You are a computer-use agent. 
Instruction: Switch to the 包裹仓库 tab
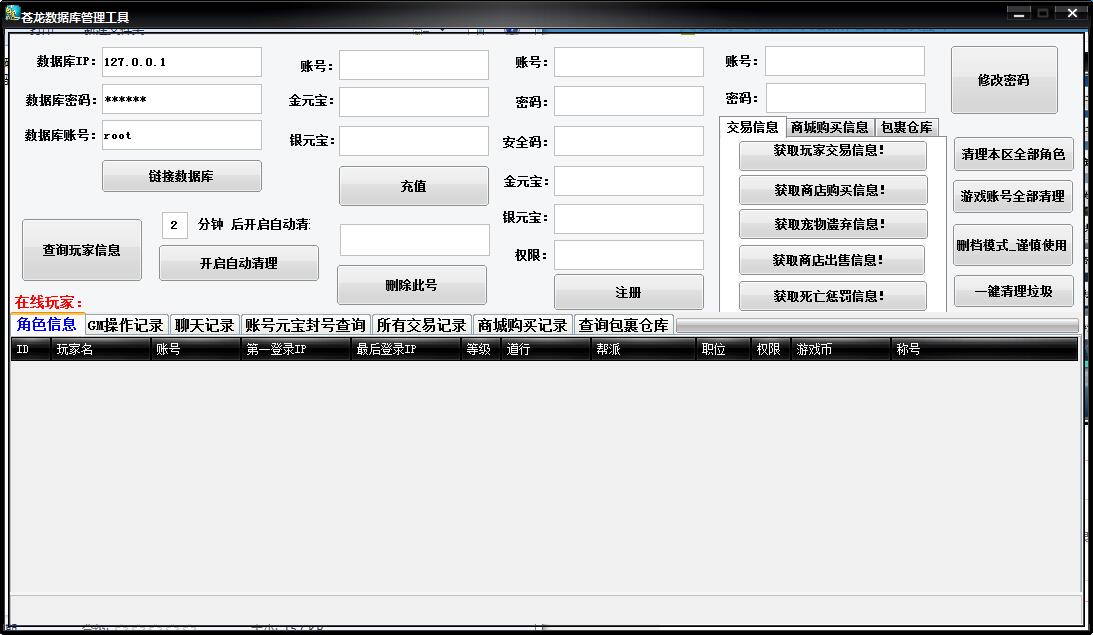(x=906, y=127)
